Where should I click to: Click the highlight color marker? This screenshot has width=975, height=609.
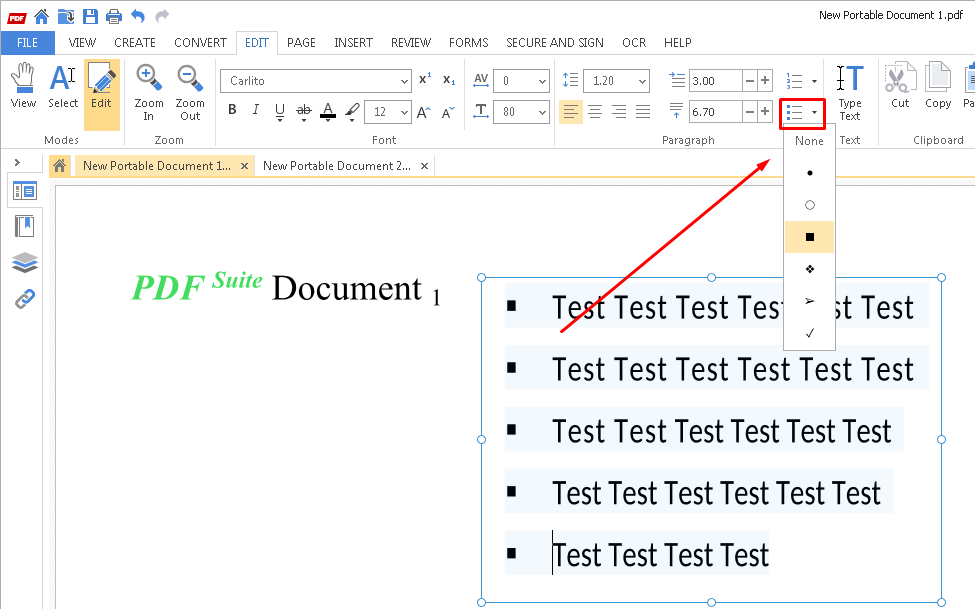[352, 111]
